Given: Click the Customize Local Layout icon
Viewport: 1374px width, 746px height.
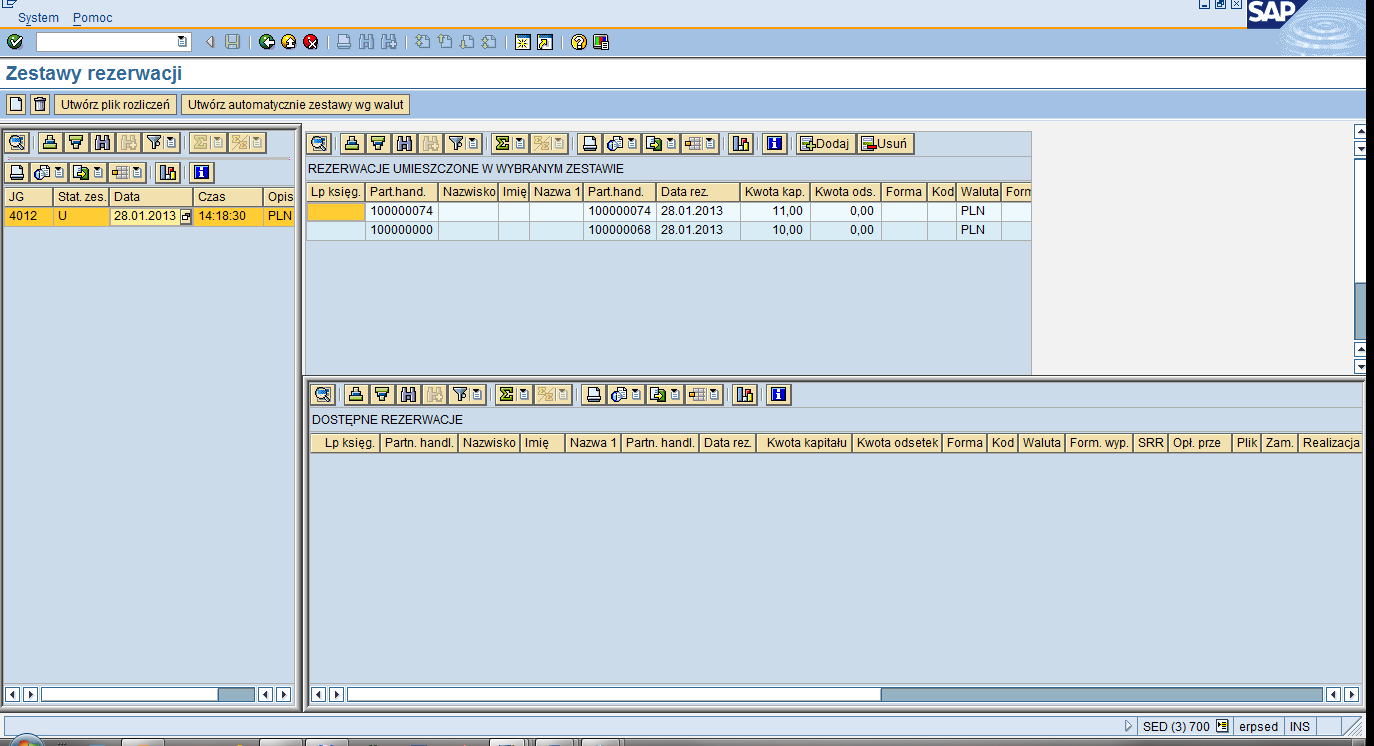Looking at the screenshot, I should click(x=600, y=42).
